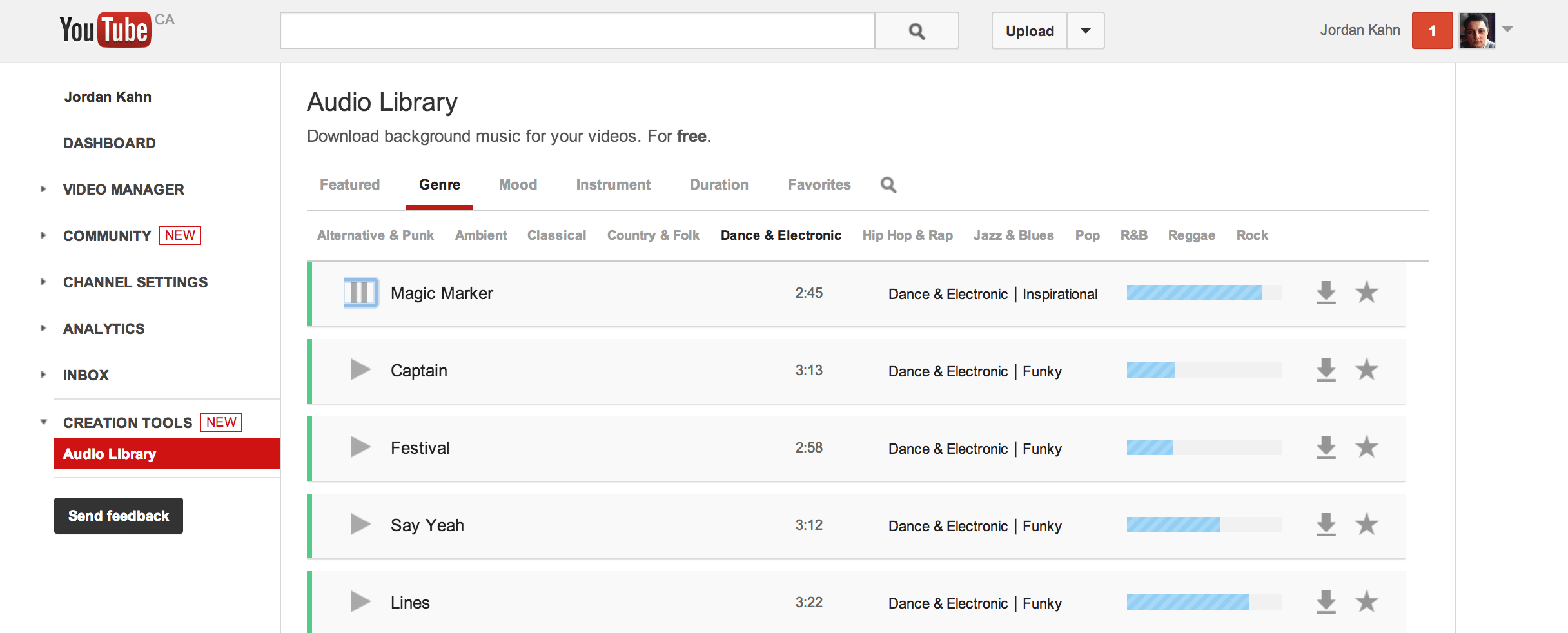Open the Analytics section link
Viewport: 1568px width, 633px height.
tap(103, 328)
